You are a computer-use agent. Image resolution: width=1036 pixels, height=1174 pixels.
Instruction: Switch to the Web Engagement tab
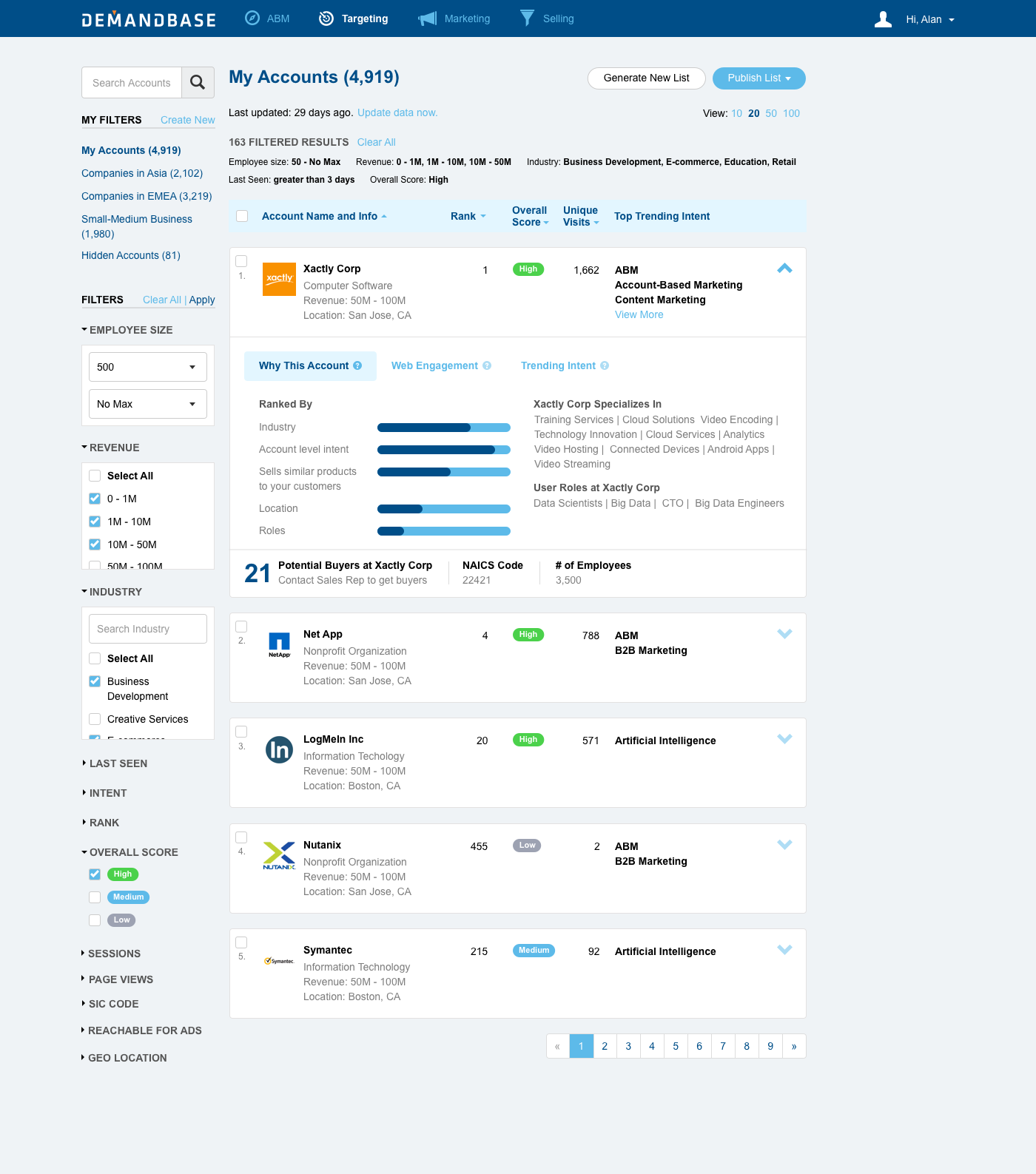coord(441,365)
